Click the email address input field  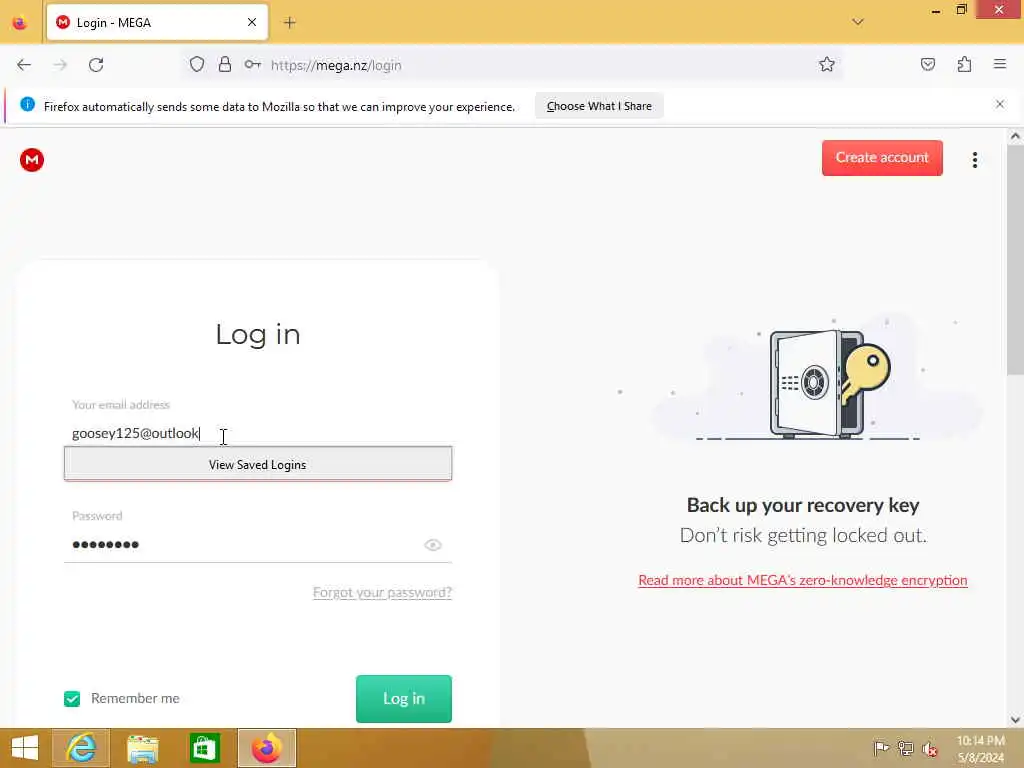click(x=258, y=433)
